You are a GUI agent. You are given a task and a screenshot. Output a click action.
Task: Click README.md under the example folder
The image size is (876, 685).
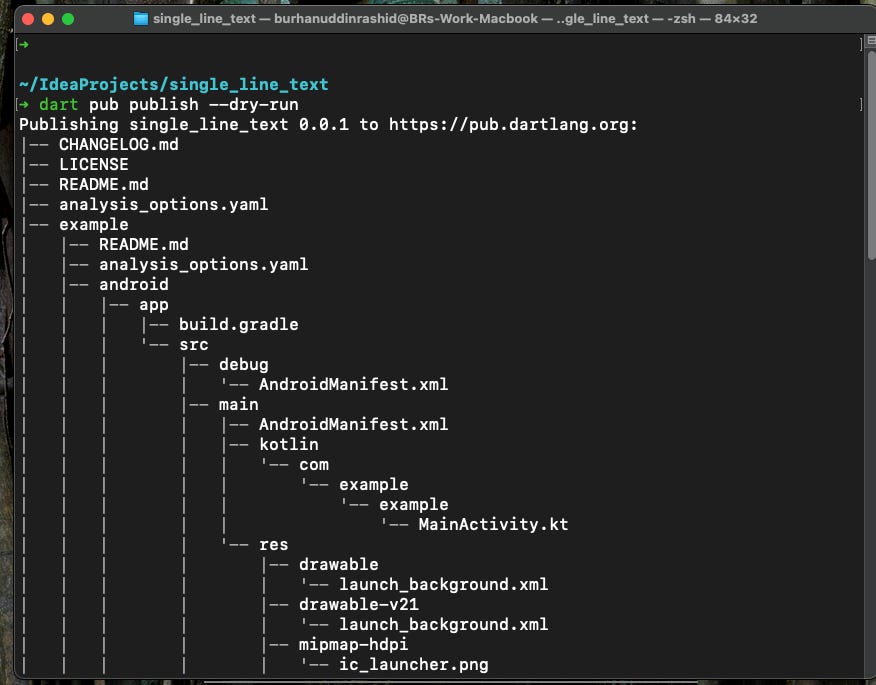click(x=144, y=244)
